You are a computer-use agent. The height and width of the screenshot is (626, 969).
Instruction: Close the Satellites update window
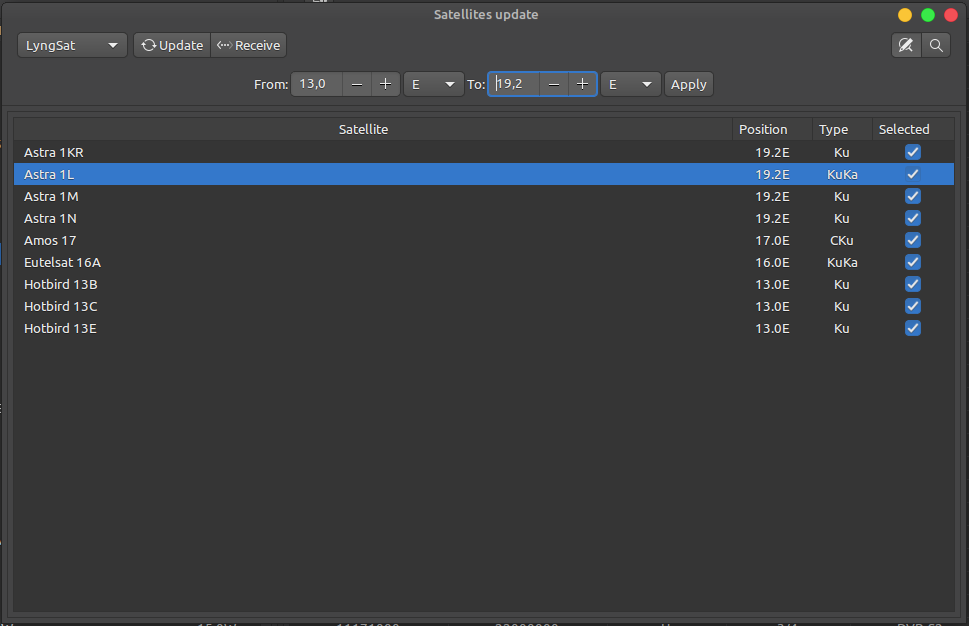950,15
